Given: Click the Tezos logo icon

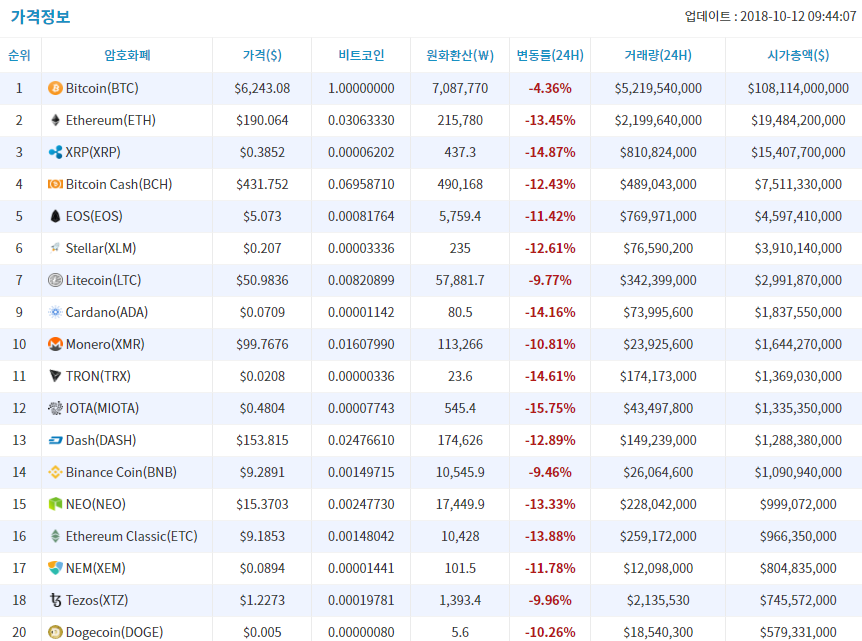Looking at the screenshot, I should tap(55, 600).
